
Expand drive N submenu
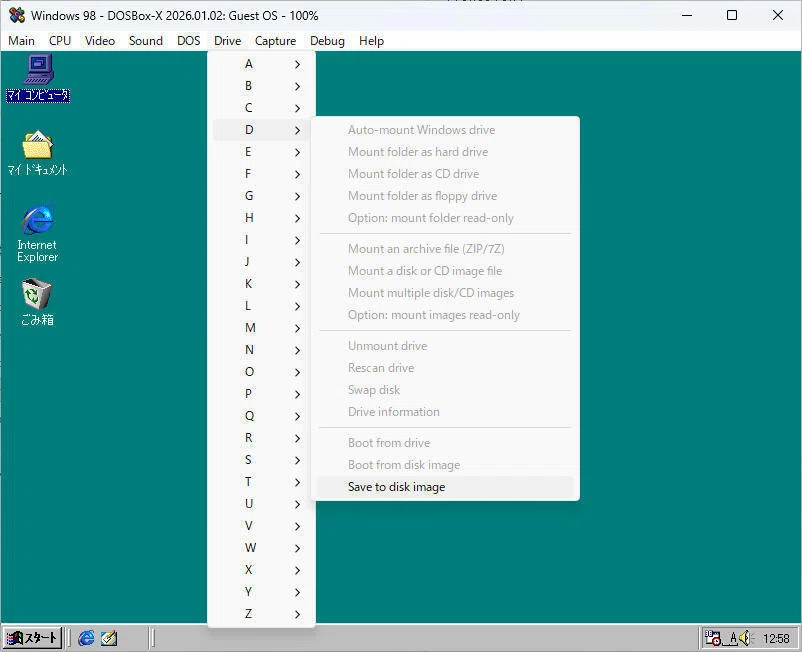[261, 350]
